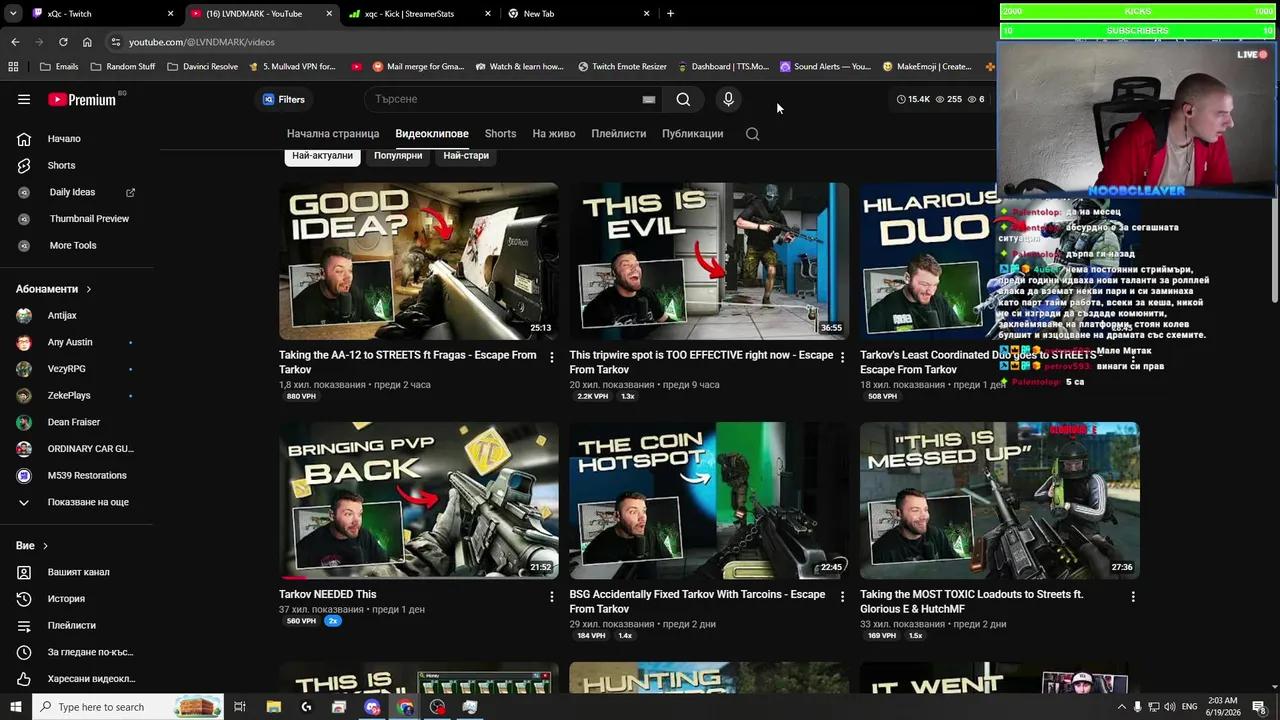The height and width of the screenshot is (720, 1280).
Task: Open Task View on taskbar
Action: (x=240, y=707)
